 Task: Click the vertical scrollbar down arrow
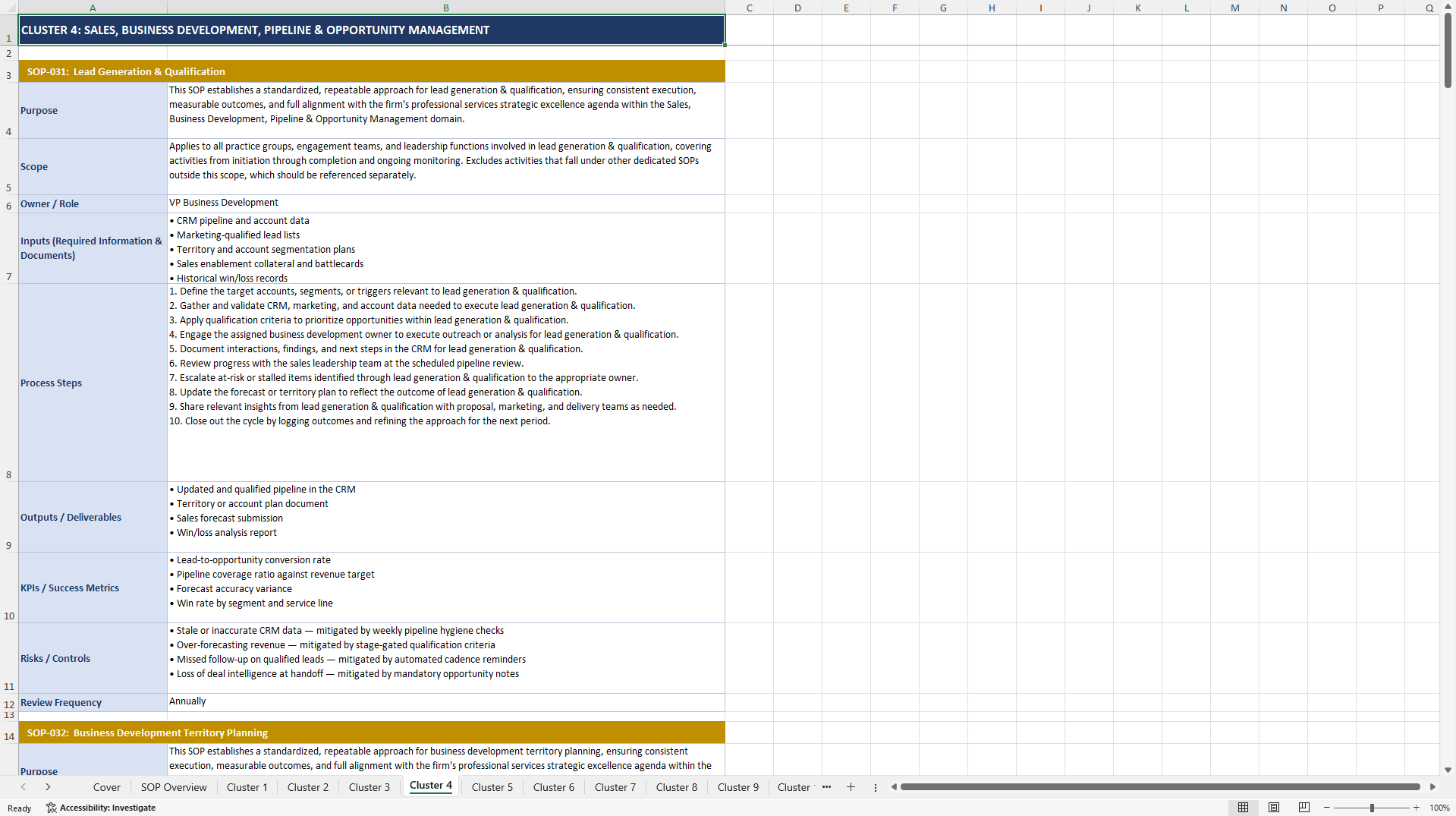(1448, 770)
